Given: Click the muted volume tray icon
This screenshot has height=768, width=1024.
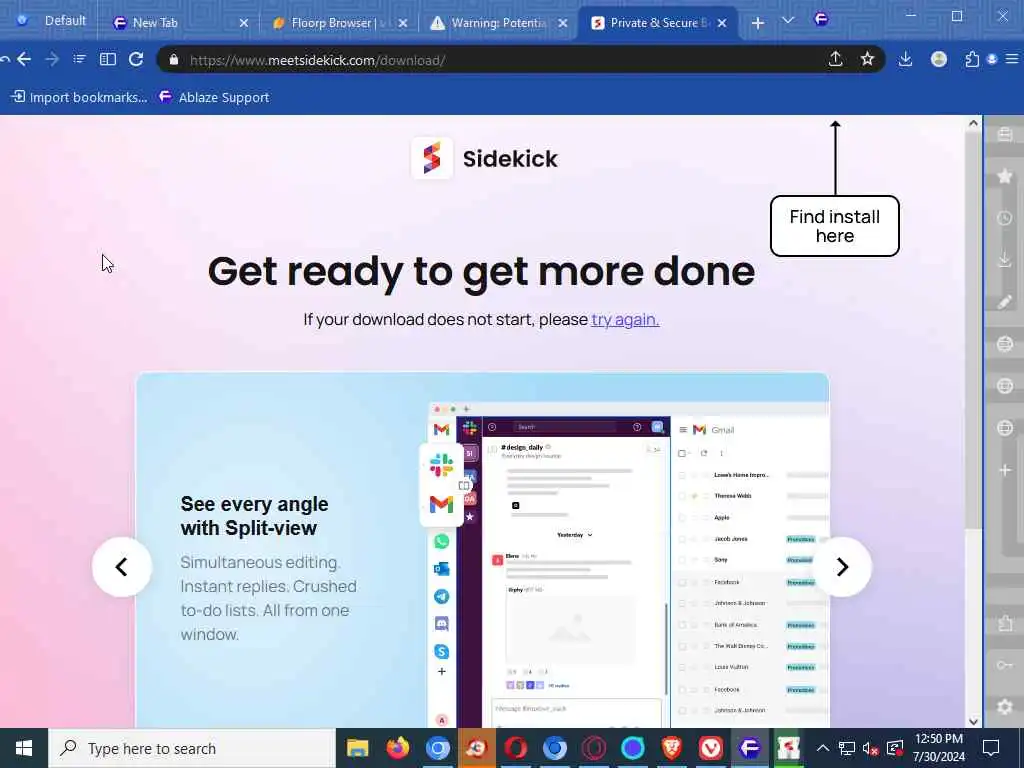Looking at the screenshot, I should pos(870,748).
